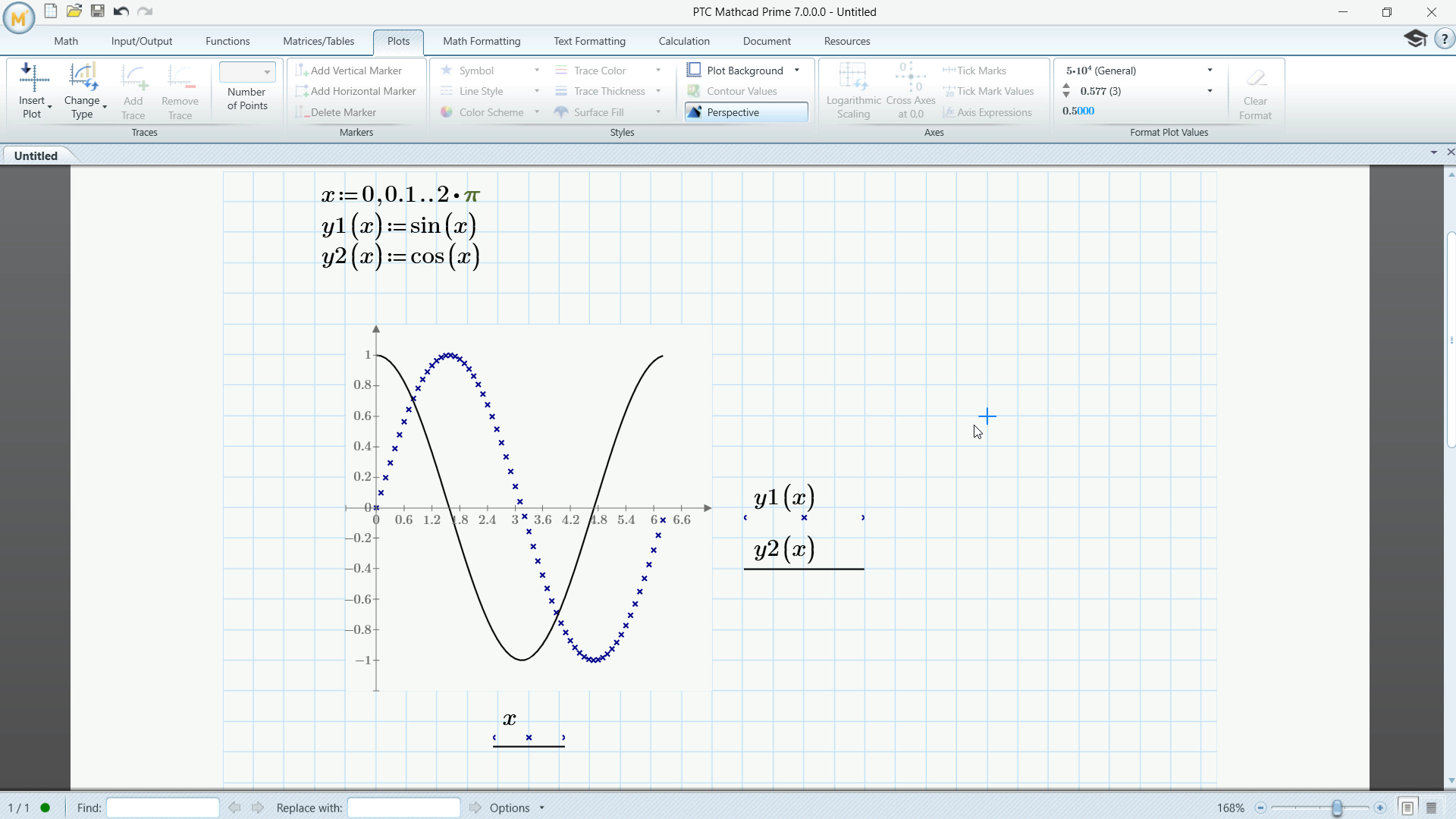Click the zoom in plus button
The image size is (1456, 819).
(x=1380, y=808)
